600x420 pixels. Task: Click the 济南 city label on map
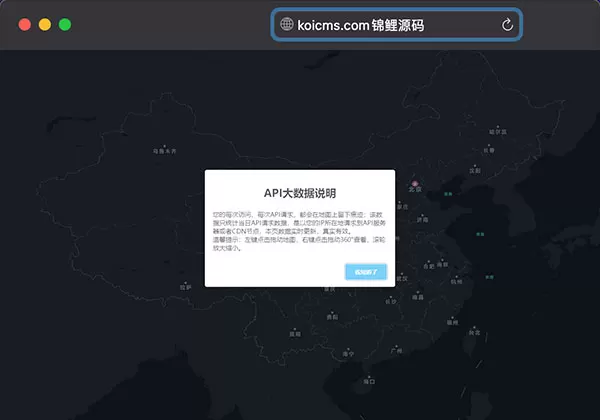pos(422,220)
